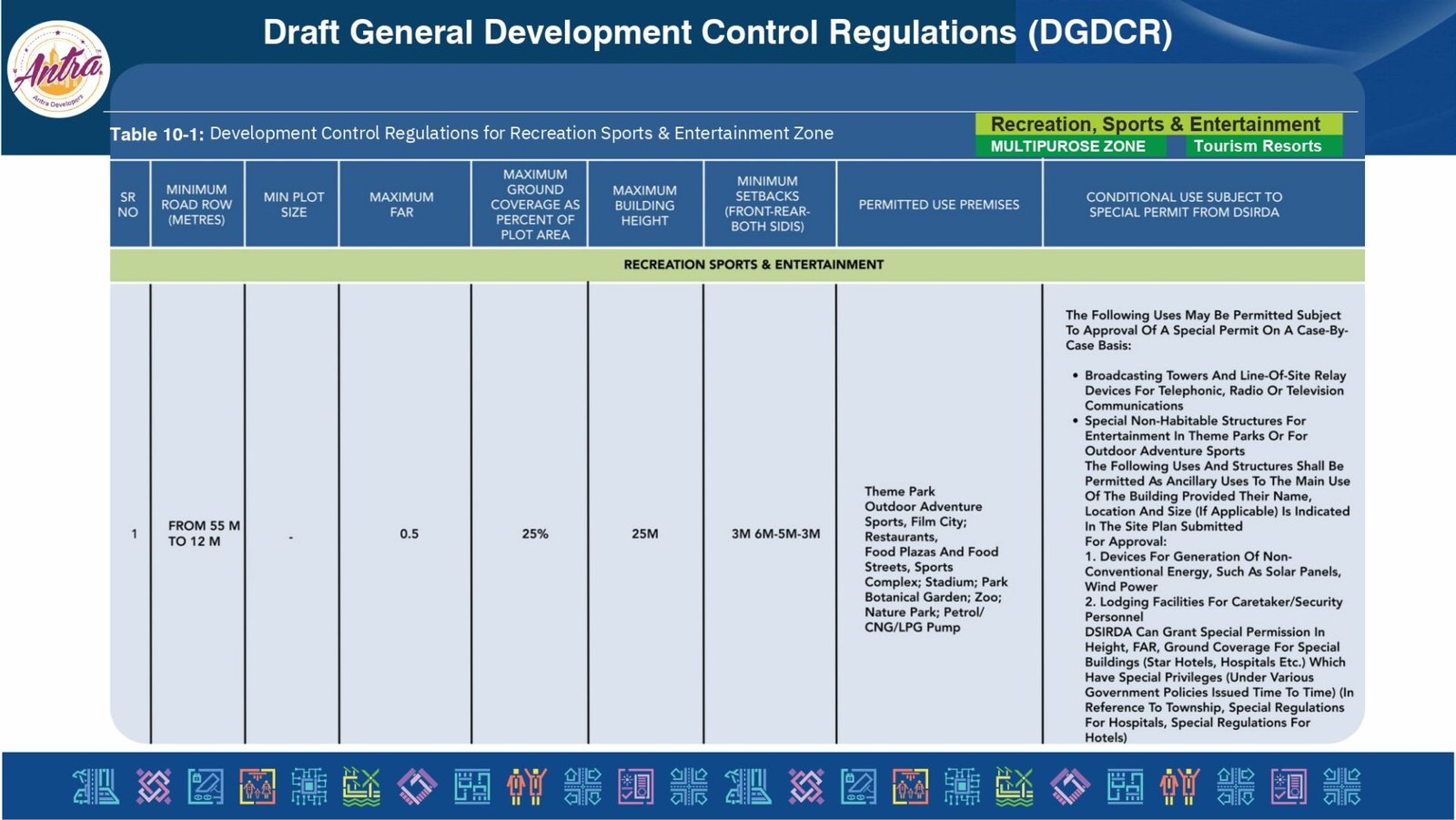Image resolution: width=1456 pixels, height=820 pixels.
Task: Select the leftmost pink interwoven knot icon
Action: pyautogui.click(x=153, y=786)
